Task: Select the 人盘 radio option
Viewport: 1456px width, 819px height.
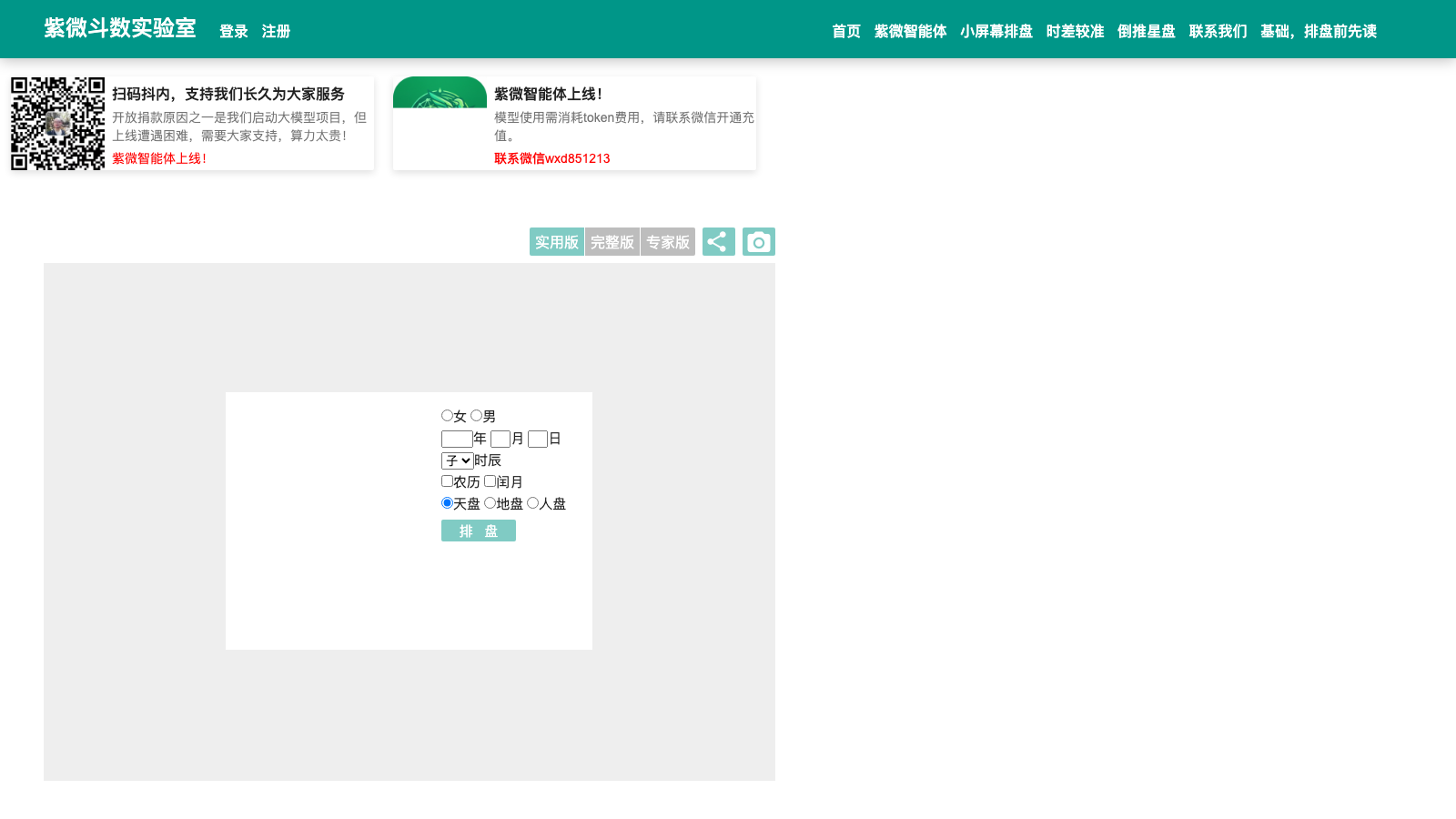Action: pyautogui.click(x=532, y=503)
